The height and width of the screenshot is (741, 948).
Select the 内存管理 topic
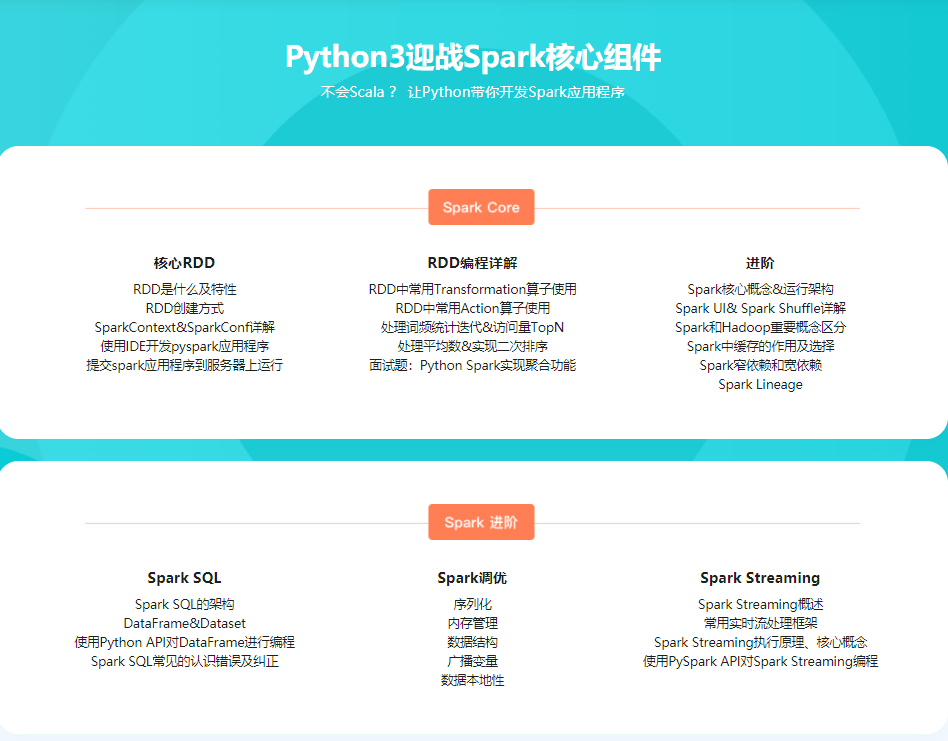coord(472,623)
